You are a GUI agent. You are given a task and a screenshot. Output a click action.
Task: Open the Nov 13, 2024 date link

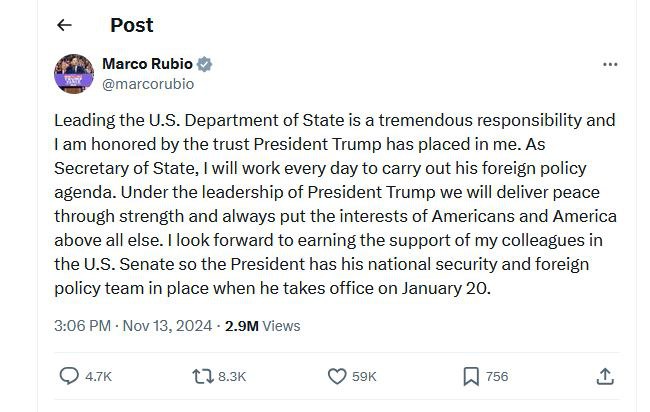coord(167,326)
